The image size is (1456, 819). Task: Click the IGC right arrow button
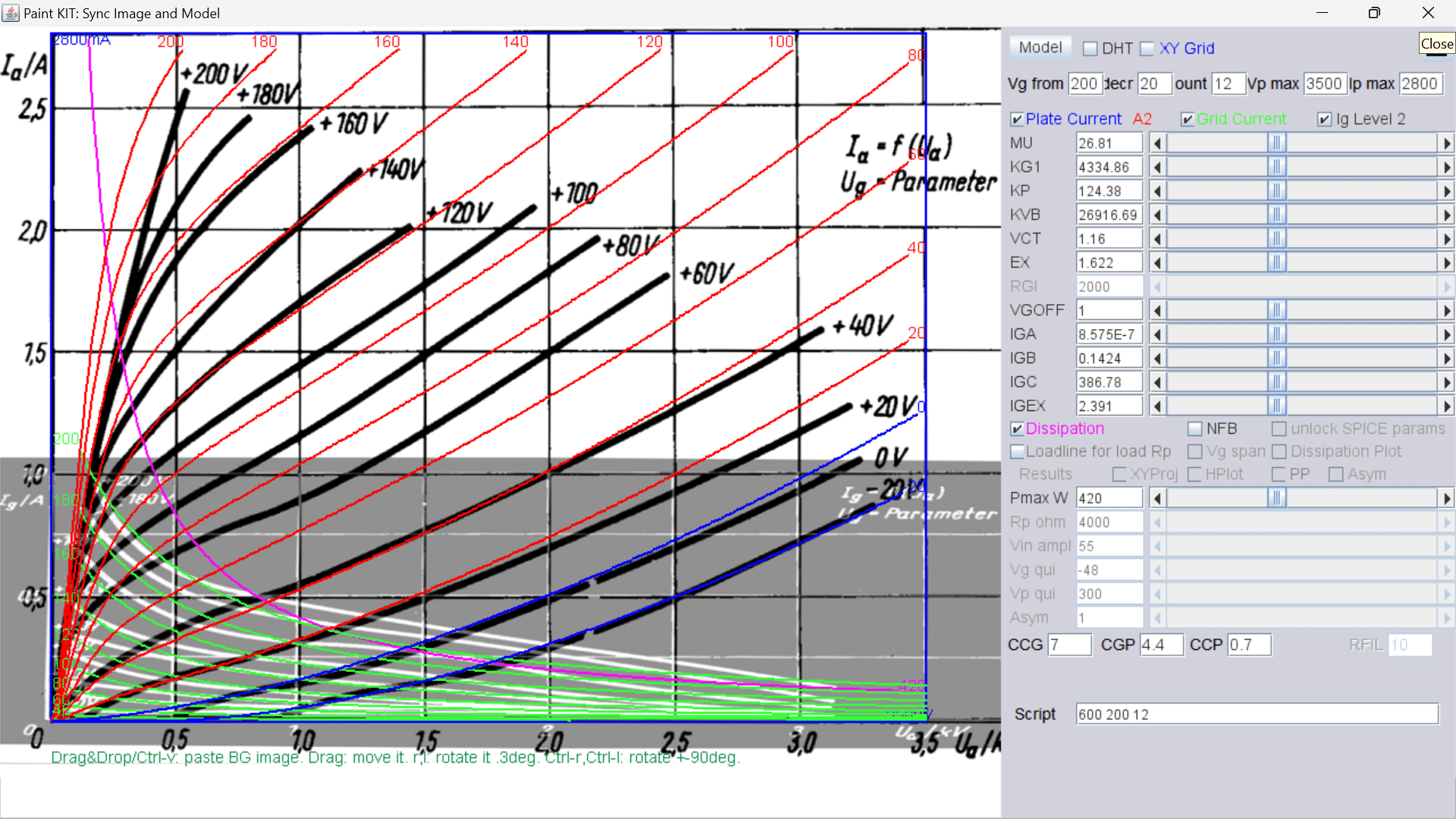point(1446,383)
